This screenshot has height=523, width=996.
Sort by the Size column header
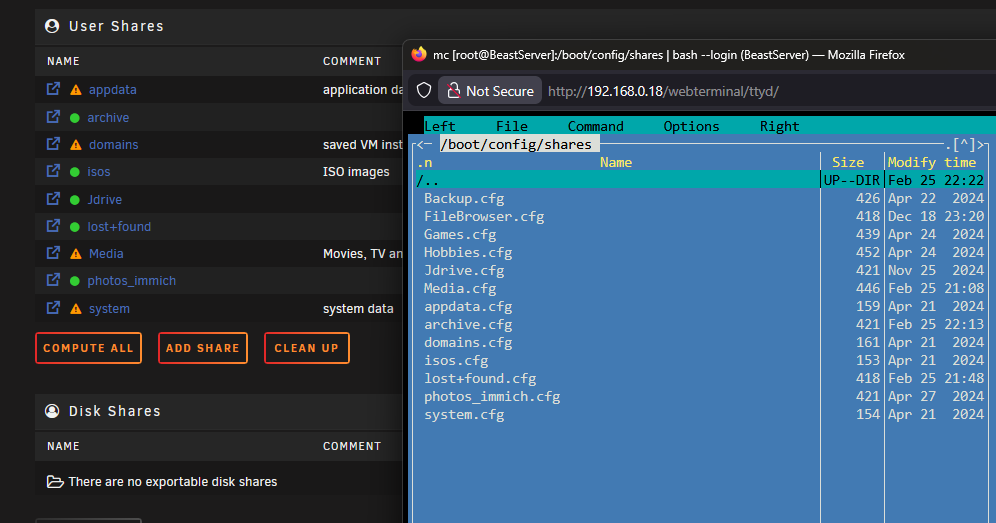click(848, 162)
